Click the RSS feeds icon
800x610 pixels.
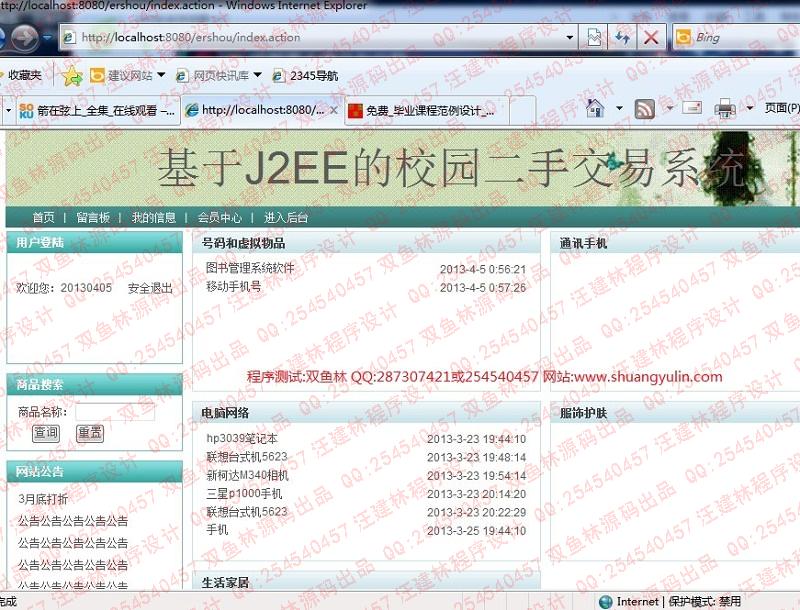point(644,109)
